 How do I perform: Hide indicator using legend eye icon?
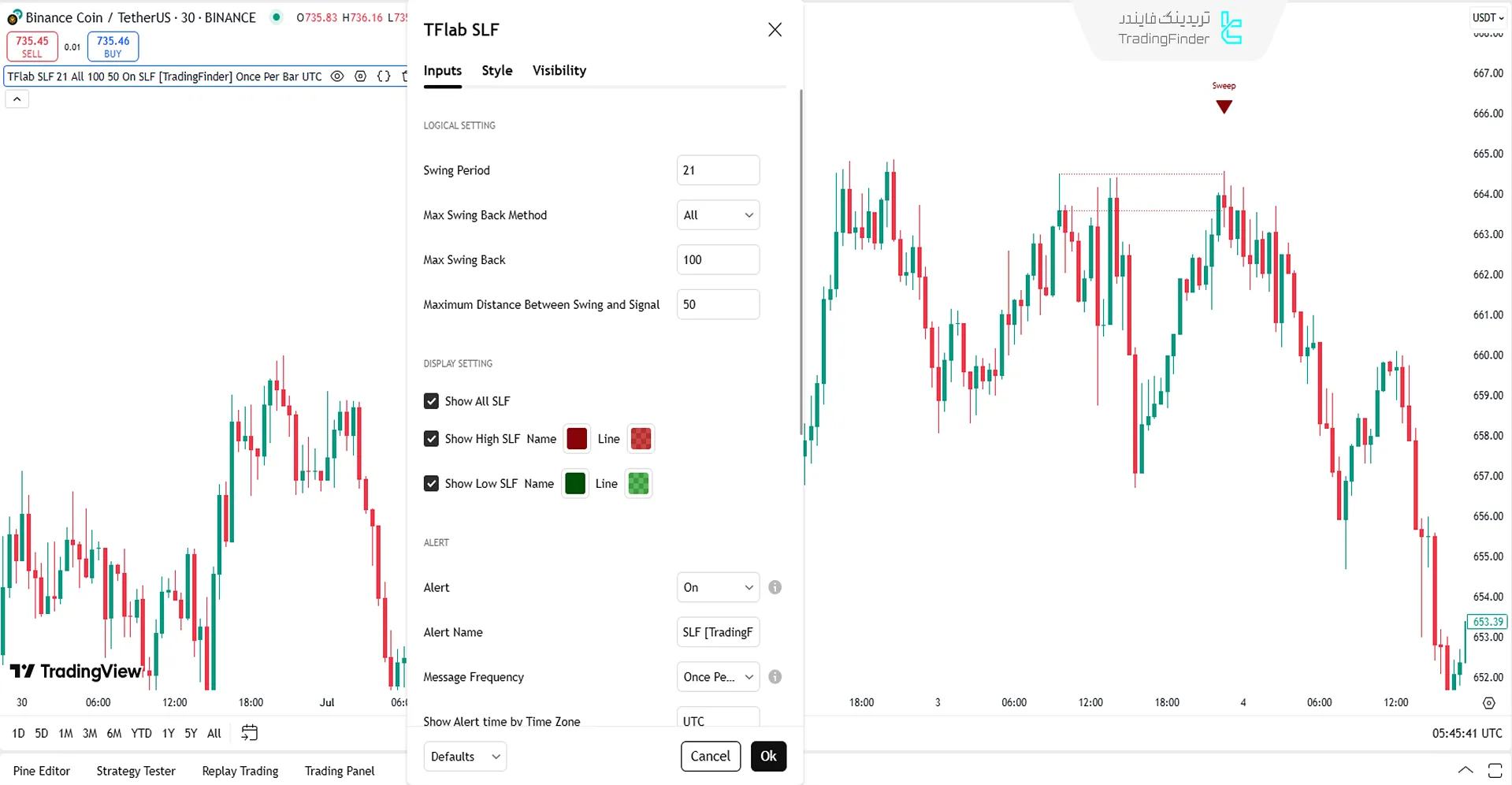click(337, 76)
